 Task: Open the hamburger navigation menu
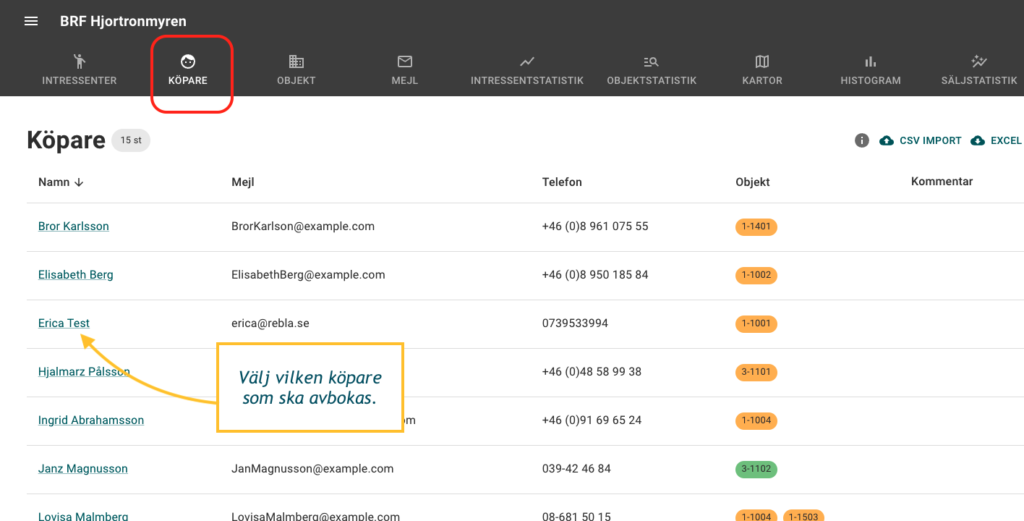31,21
